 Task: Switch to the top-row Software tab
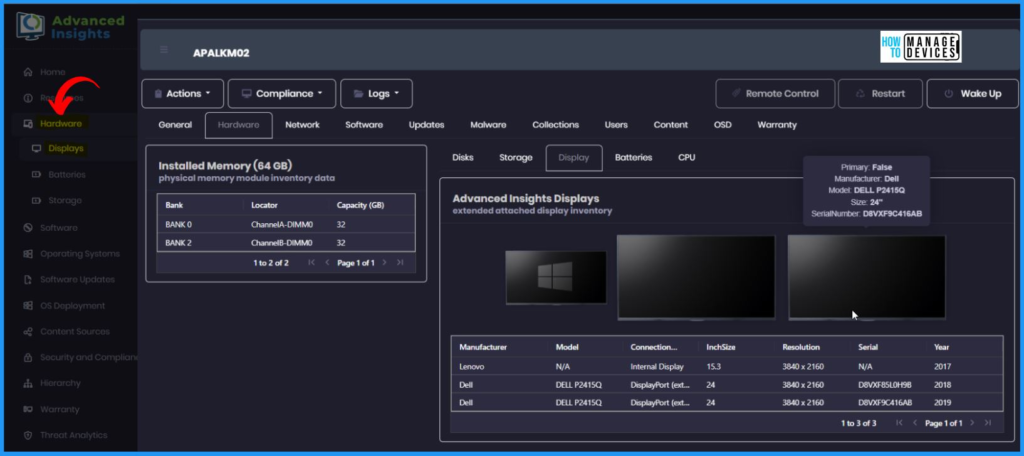[x=364, y=125]
